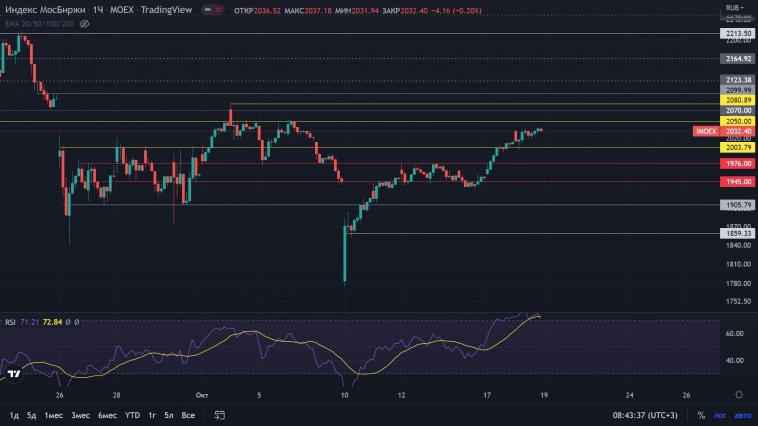Choose the YTD time range

(132, 415)
